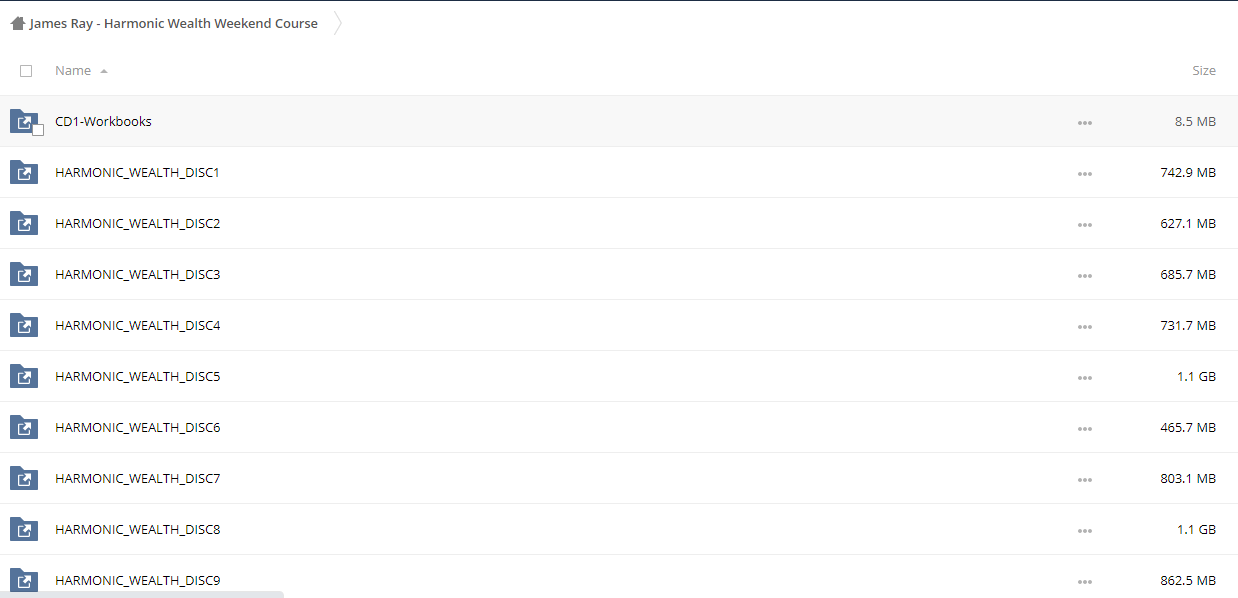The image size is (1238, 598).
Task: Open the three-dot menu for HARMONIC_WEALTH_DISC2
Action: pyautogui.click(x=1085, y=224)
